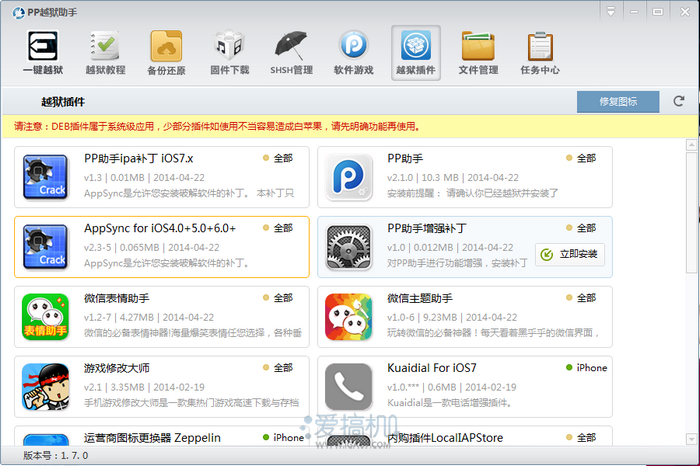Click the PP助手ipa补丁 iOS7.x Crack icon

point(46,177)
